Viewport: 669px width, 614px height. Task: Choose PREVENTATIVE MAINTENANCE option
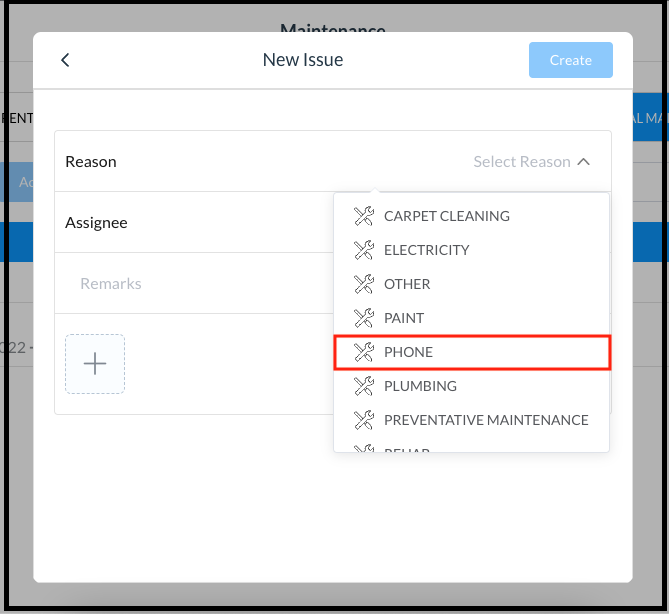[486, 420]
